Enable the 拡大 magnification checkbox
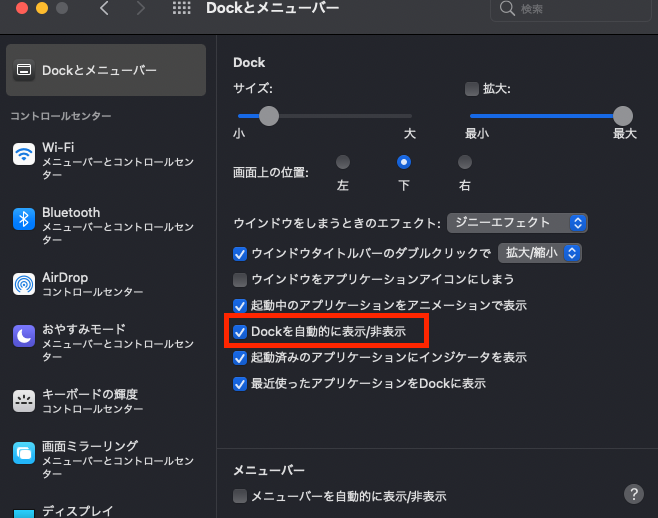The height and width of the screenshot is (518, 658). (472, 89)
